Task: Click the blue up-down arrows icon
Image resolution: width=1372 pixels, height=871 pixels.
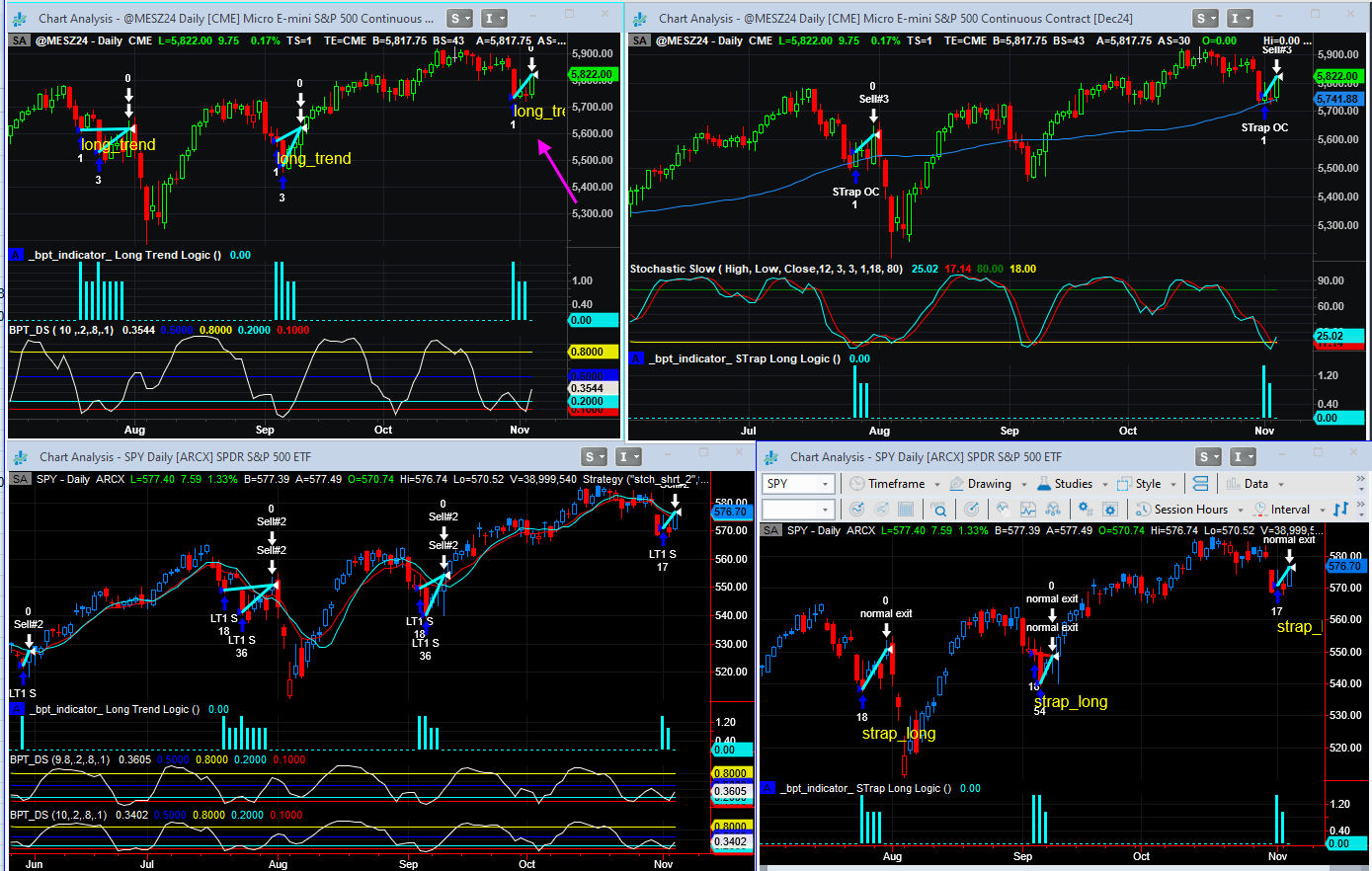Action: pyautogui.click(x=1340, y=510)
